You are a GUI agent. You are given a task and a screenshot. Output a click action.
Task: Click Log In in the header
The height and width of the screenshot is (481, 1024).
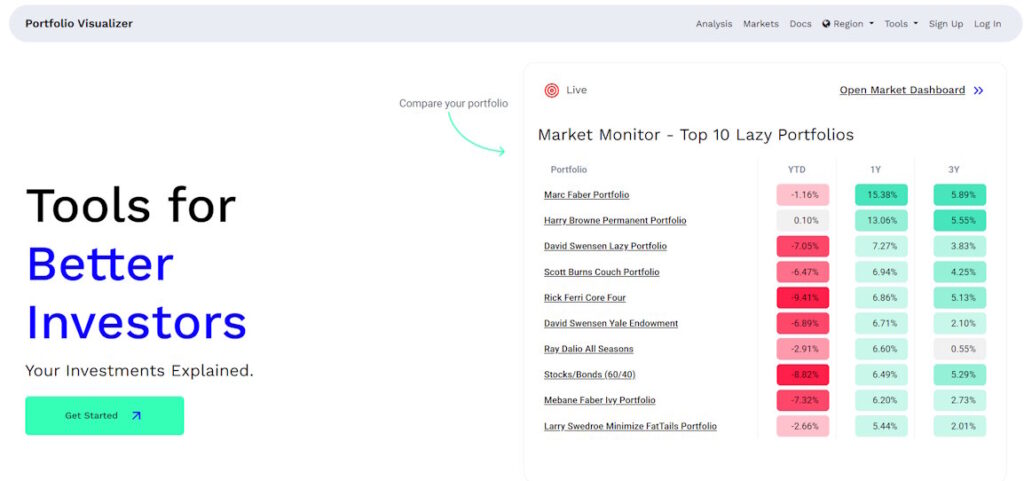coord(987,24)
